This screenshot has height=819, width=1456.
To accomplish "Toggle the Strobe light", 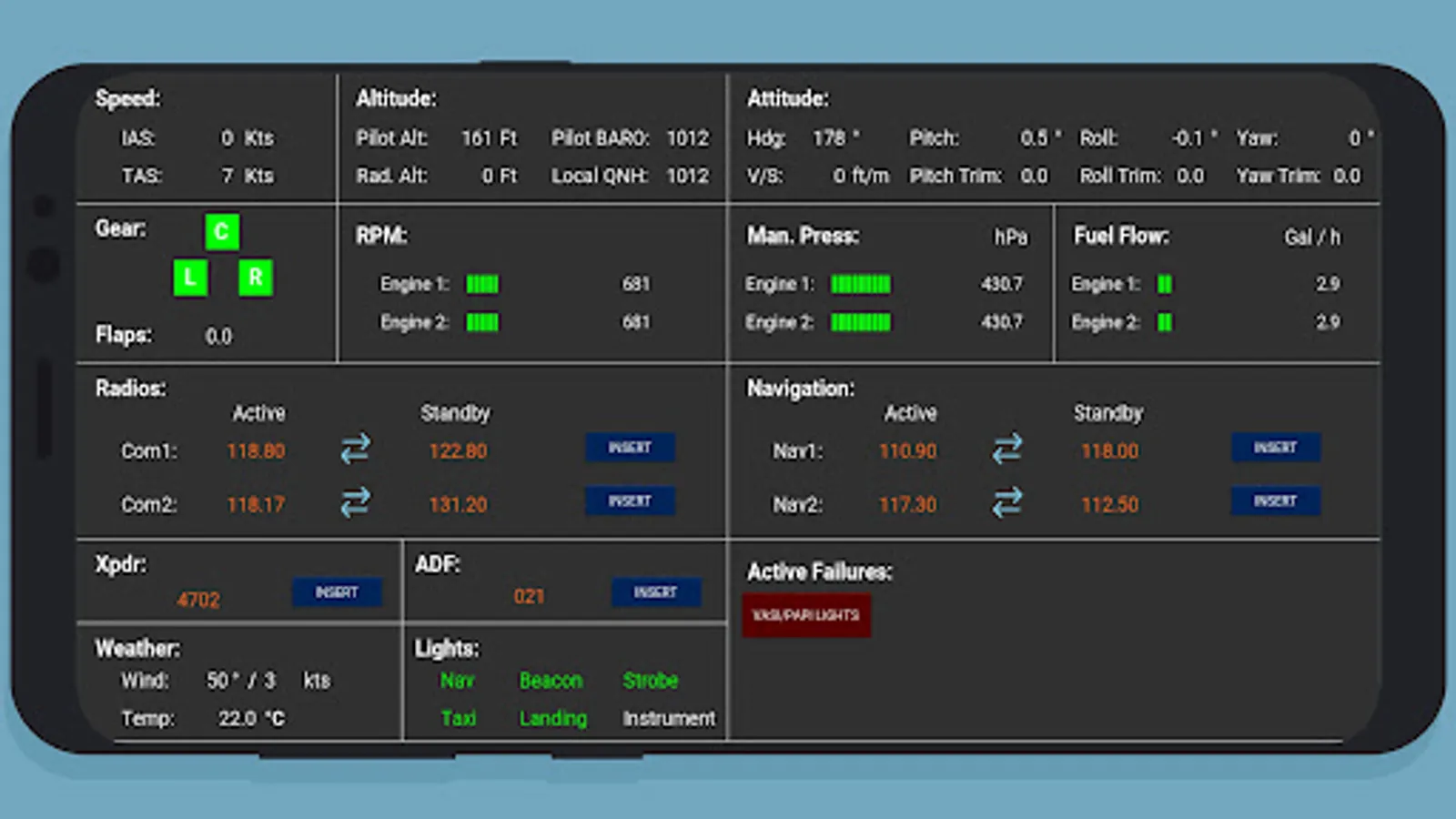I will [651, 681].
